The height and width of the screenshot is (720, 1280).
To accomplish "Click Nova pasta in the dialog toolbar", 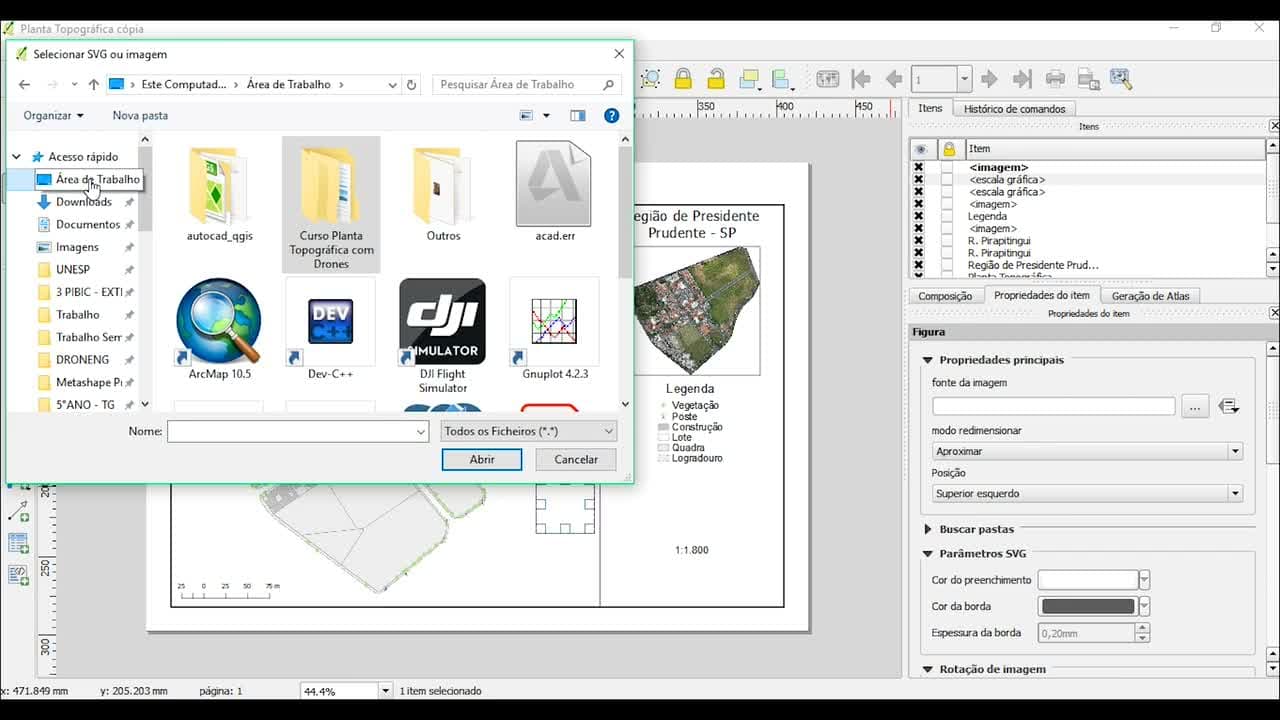I will (140, 116).
